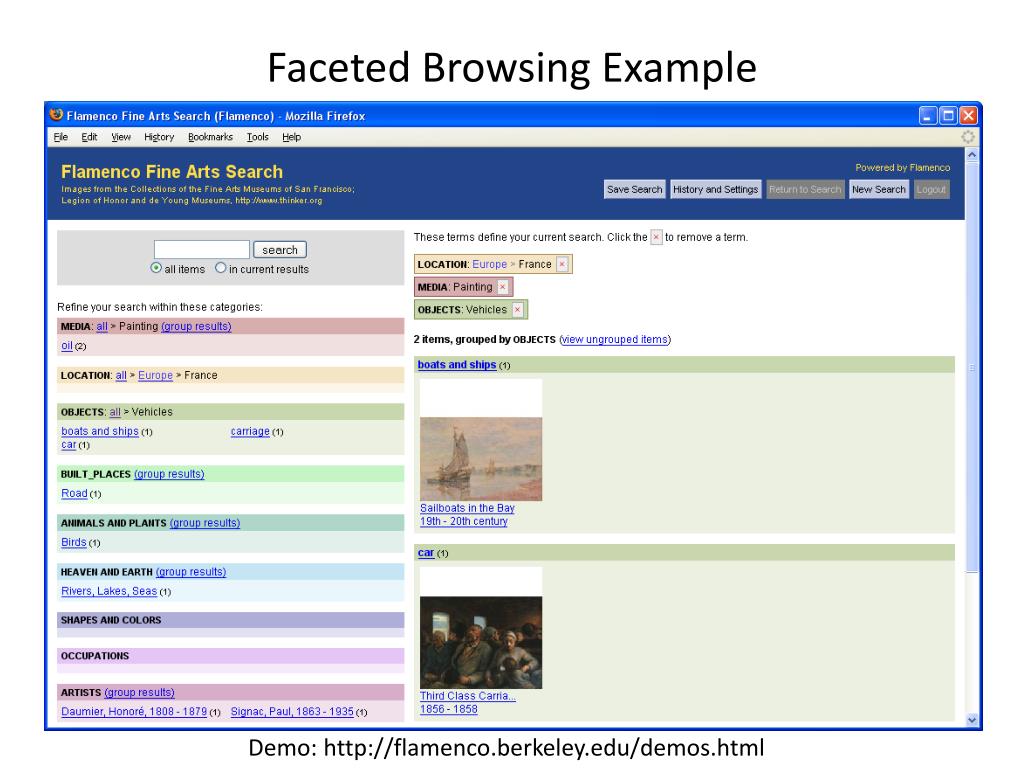Click MEDIA group results link
The width and height of the screenshot is (1024, 768).
click(x=196, y=327)
